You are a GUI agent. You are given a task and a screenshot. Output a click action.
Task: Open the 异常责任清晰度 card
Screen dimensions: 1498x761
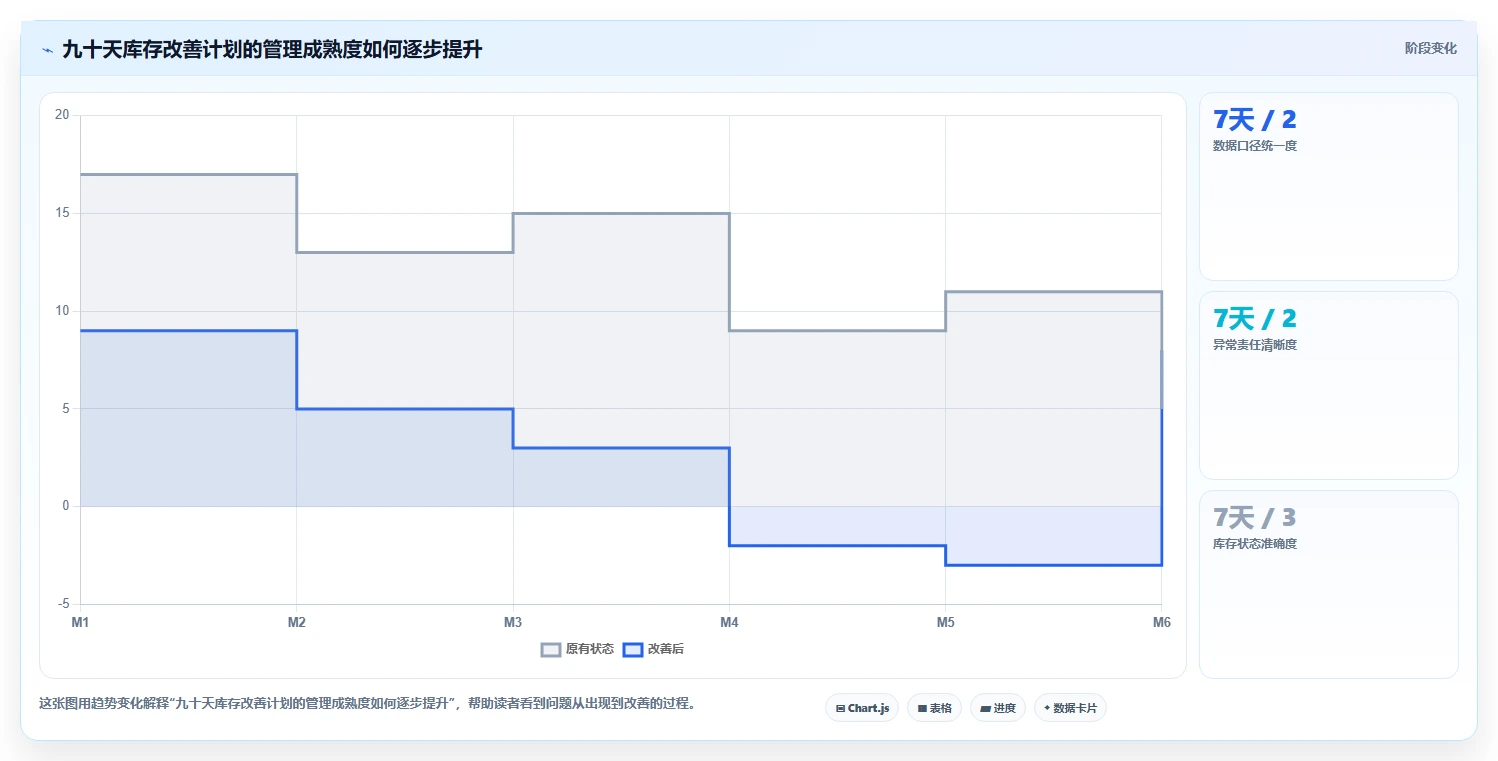tap(1328, 385)
